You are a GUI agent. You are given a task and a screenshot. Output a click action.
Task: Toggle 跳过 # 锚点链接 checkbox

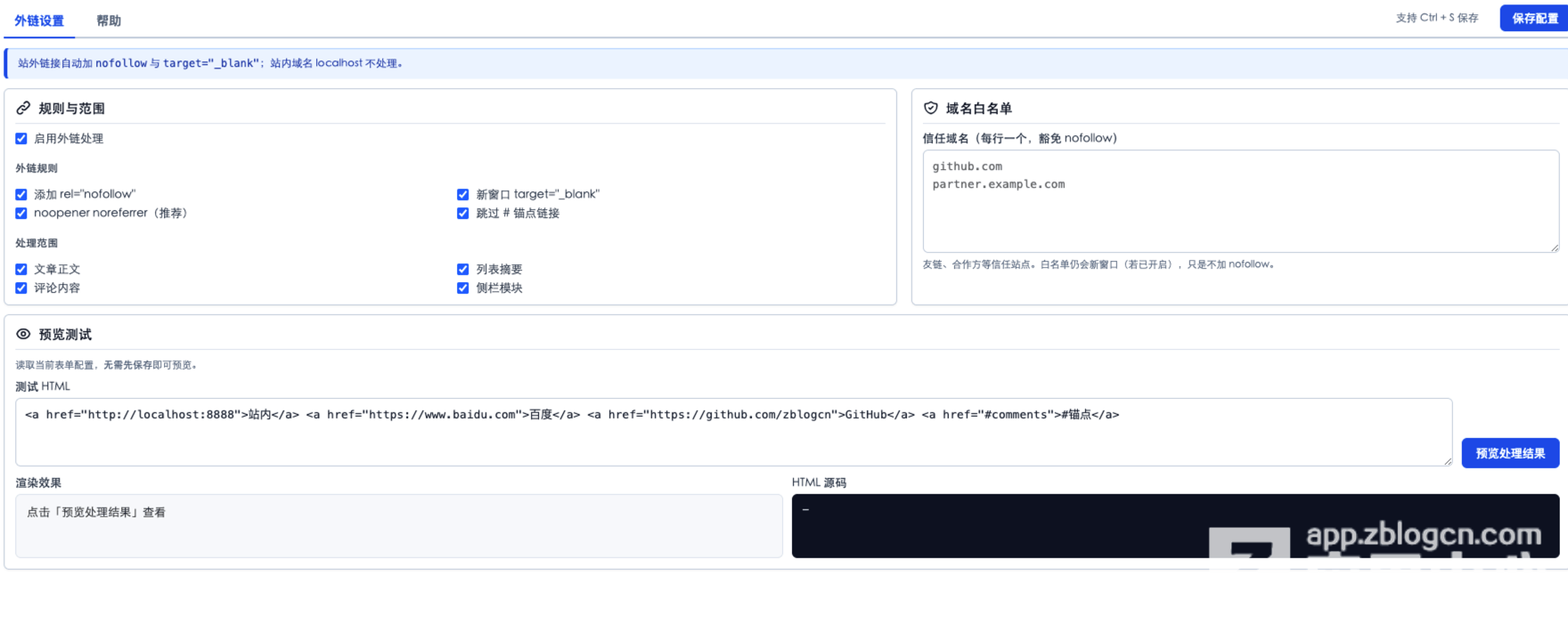pyautogui.click(x=463, y=213)
